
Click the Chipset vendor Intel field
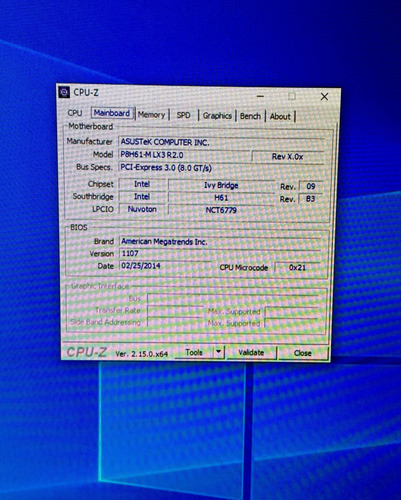(x=142, y=184)
